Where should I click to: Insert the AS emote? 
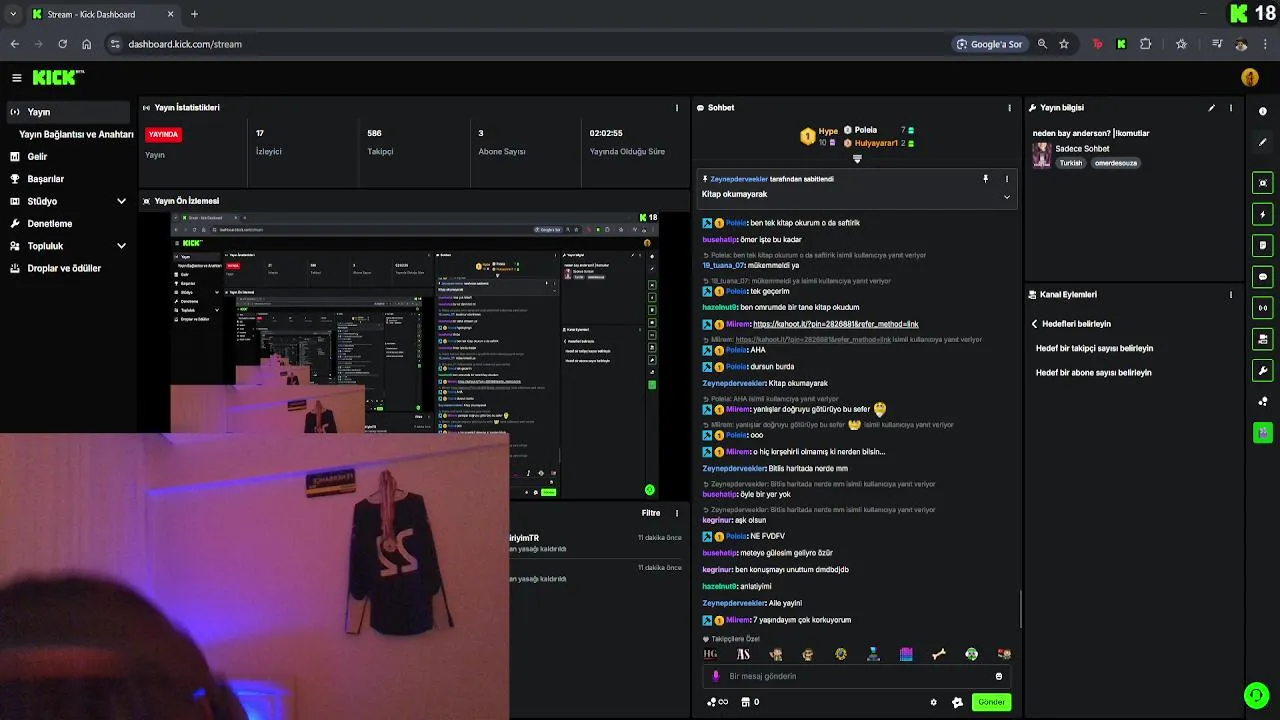[743, 654]
